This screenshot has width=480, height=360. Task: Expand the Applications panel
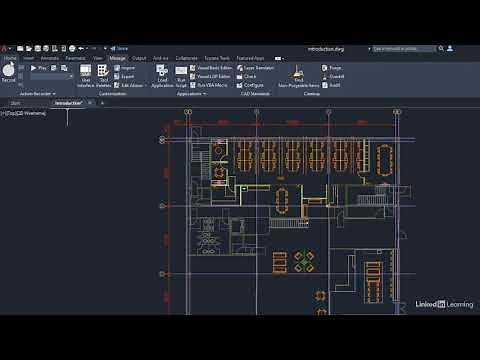191,94
